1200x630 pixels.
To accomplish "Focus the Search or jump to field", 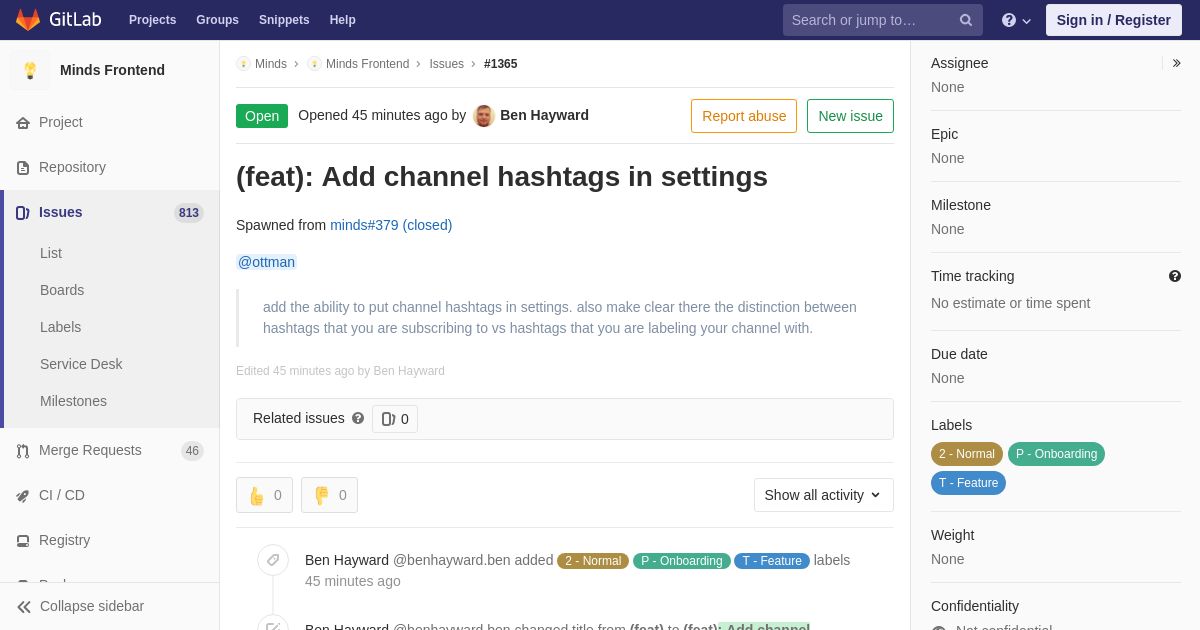I will click(x=870, y=20).
